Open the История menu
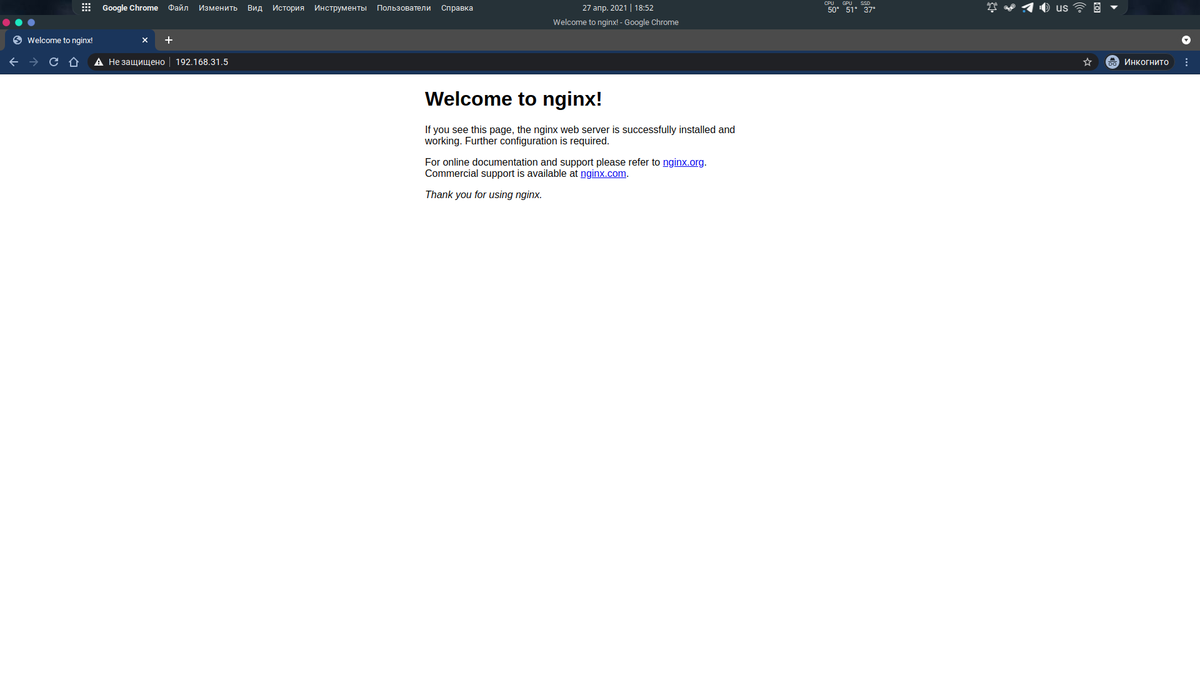This screenshot has height=675, width=1200. pyautogui.click(x=288, y=7)
